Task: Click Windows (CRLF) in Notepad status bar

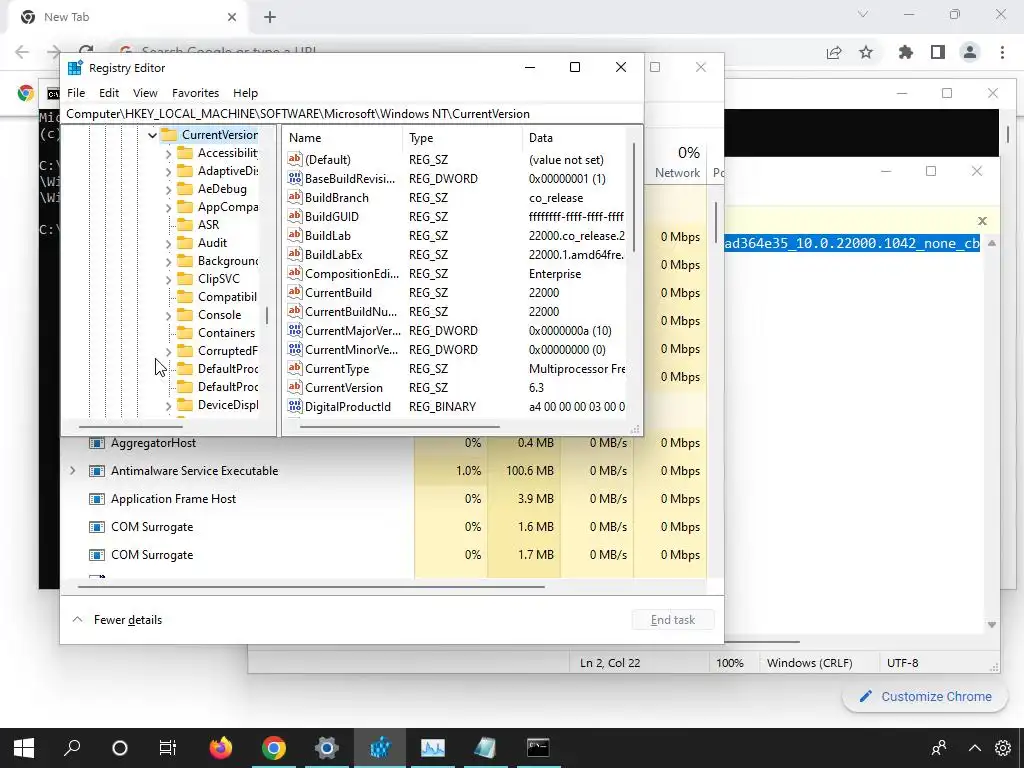Action: pyautogui.click(x=809, y=663)
